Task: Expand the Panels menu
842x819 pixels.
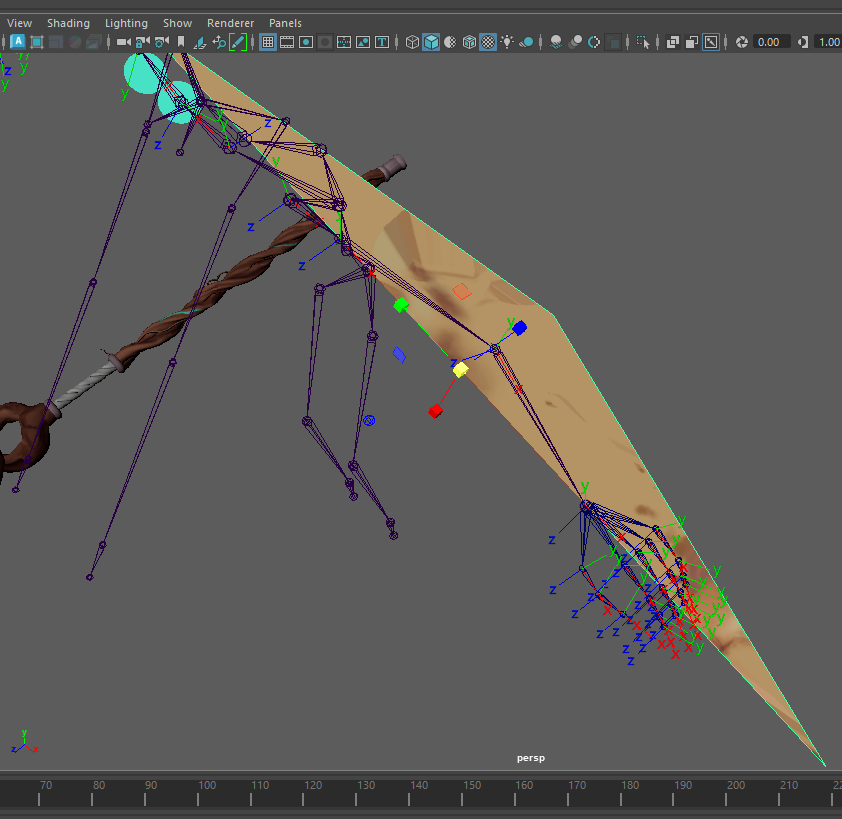Action: click(x=285, y=23)
